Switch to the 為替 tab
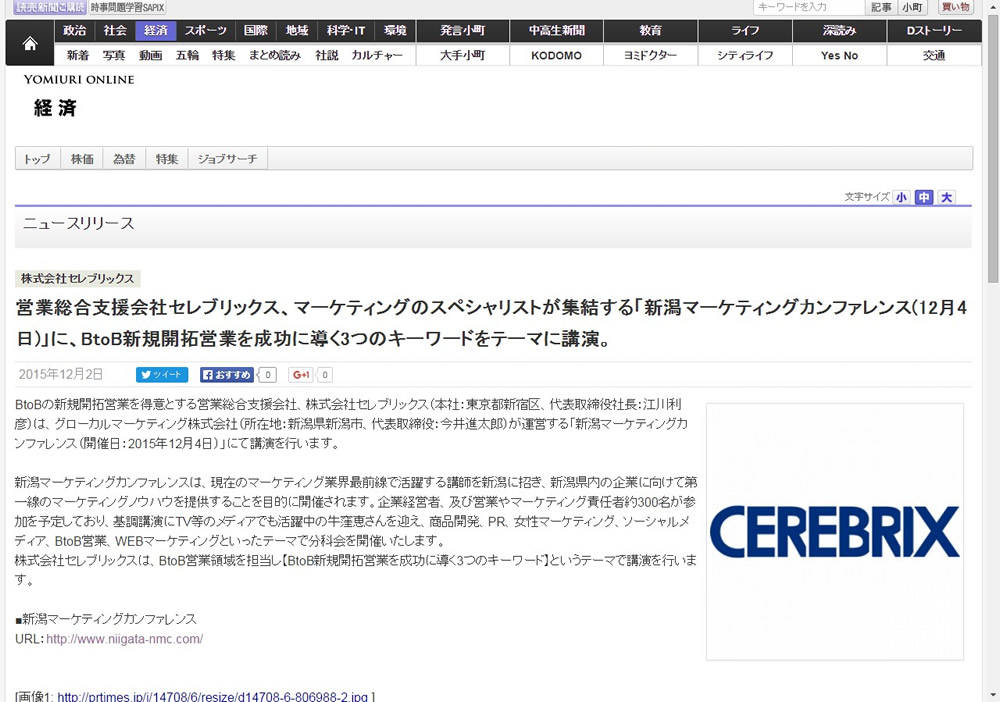The width and height of the screenshot is (1000, 702). (x=124, y=159)
